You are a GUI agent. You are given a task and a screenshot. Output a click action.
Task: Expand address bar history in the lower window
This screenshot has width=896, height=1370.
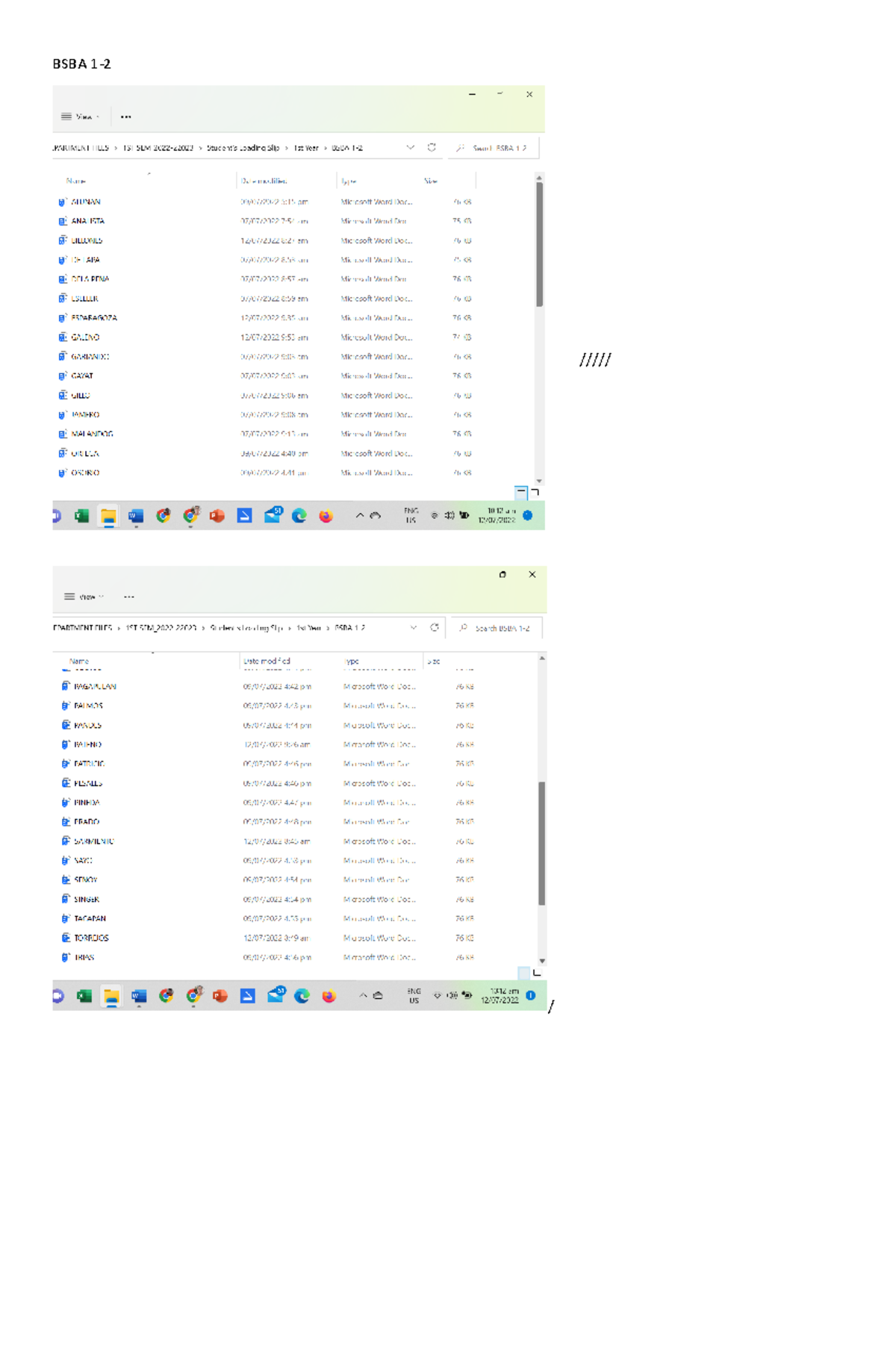pyautogui.click(x=414, y=628)
